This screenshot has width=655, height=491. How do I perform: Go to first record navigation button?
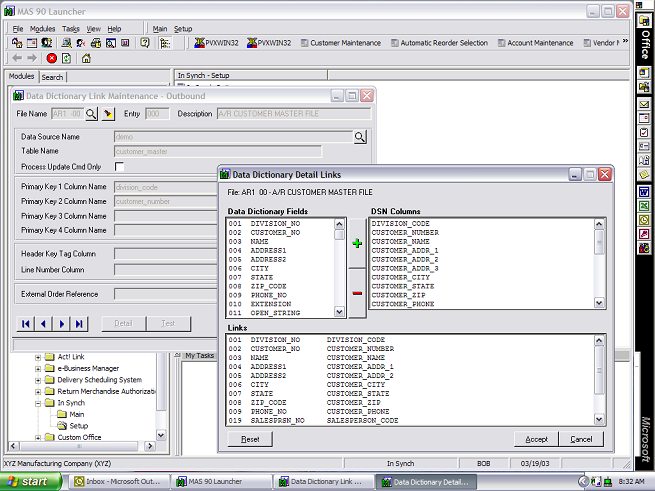point(25,323)
